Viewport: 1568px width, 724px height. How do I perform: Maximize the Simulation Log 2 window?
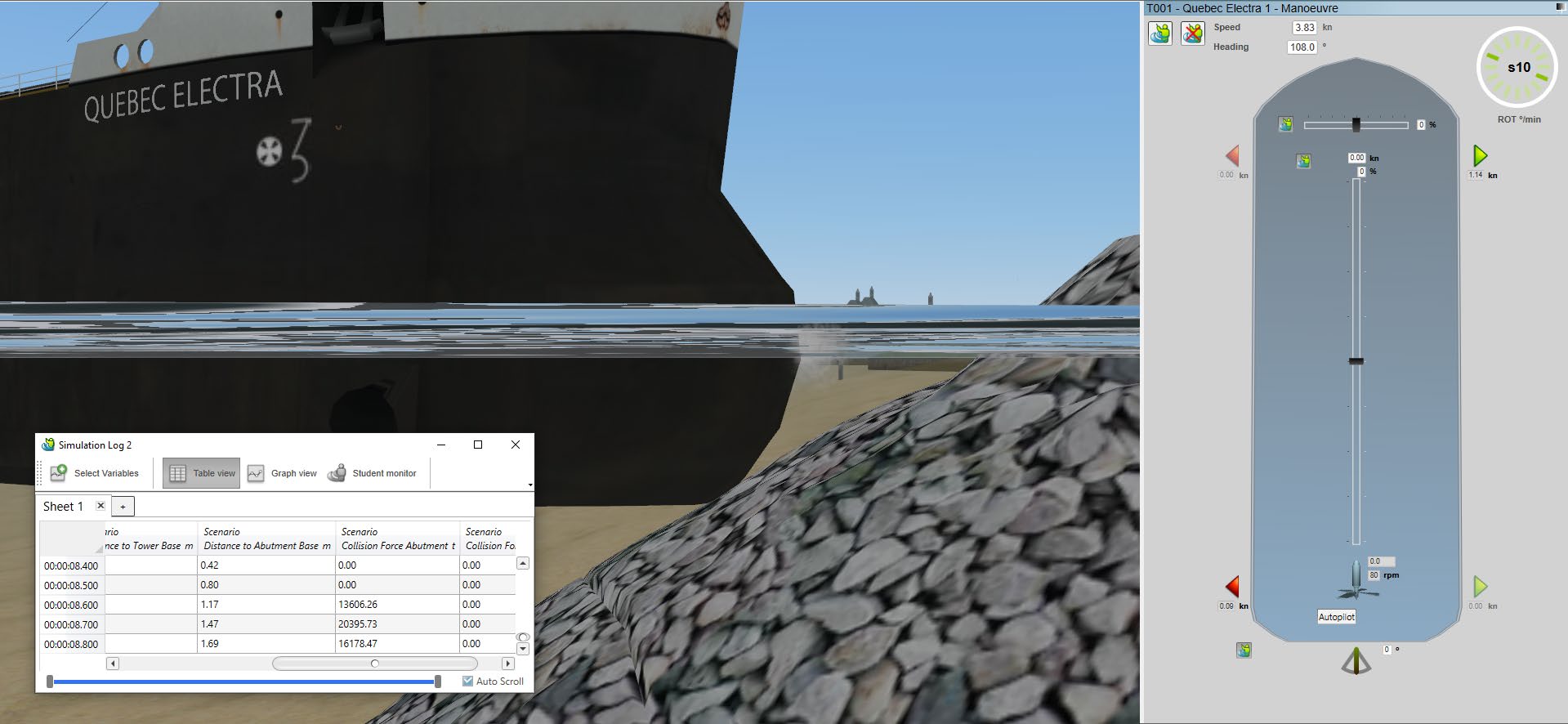(478, 445)
